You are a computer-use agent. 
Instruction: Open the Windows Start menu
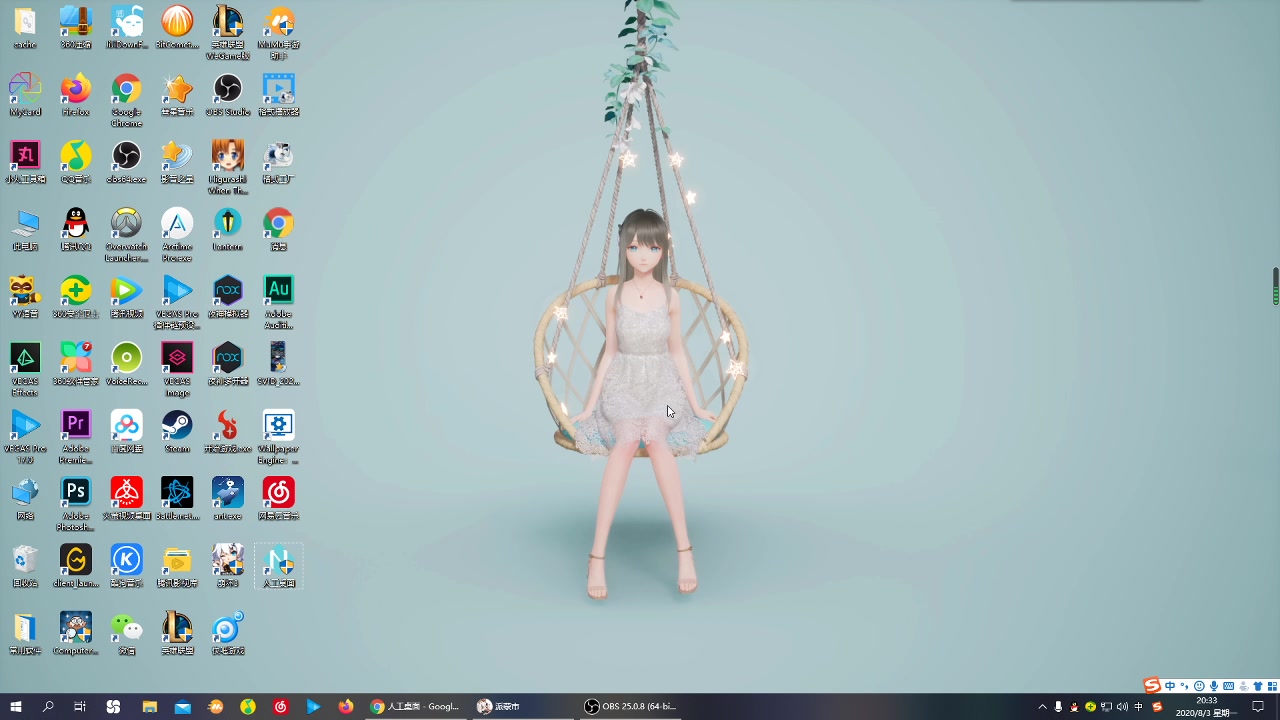(16, 706)
